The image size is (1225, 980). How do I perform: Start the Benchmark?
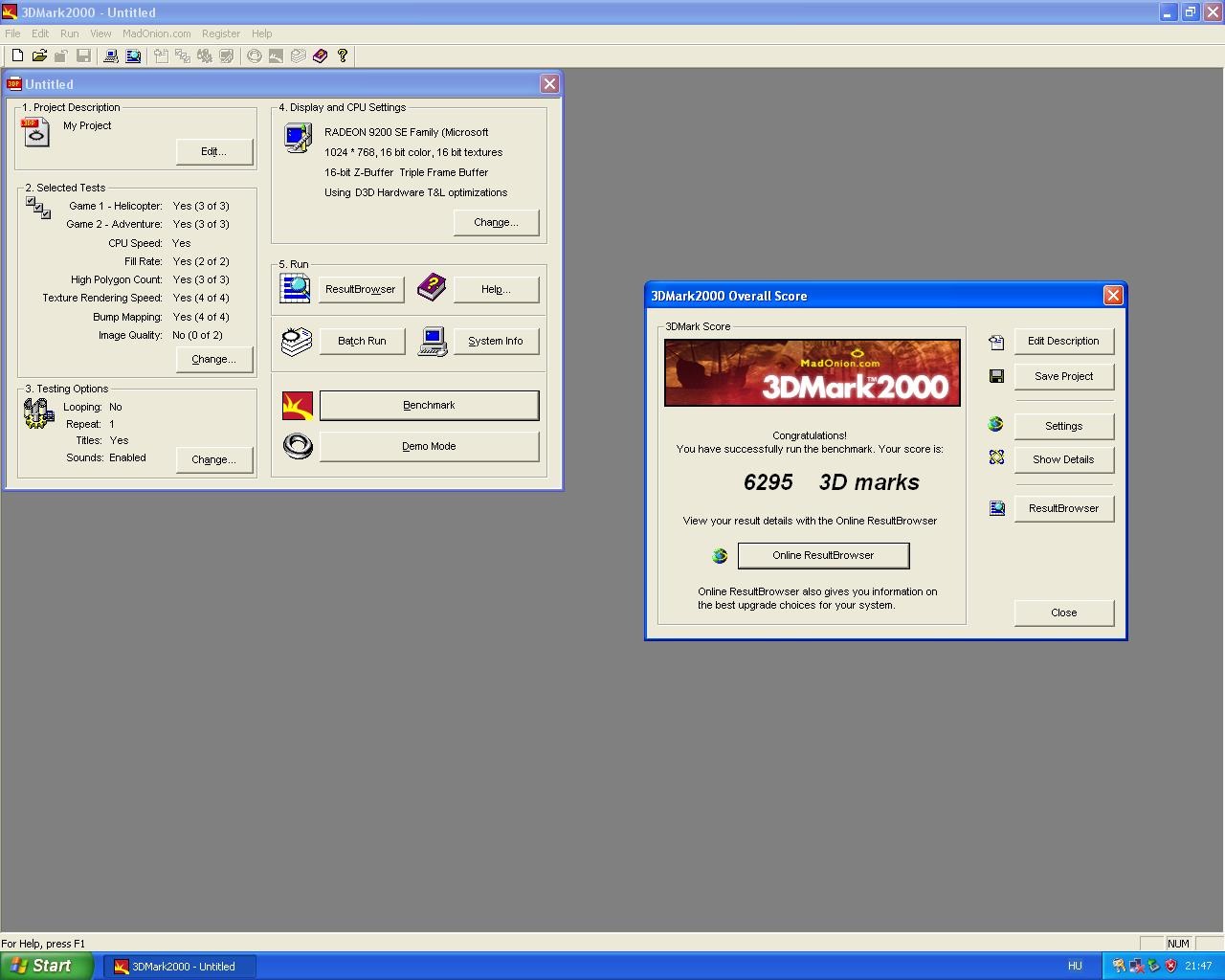(x=429, y=405)
